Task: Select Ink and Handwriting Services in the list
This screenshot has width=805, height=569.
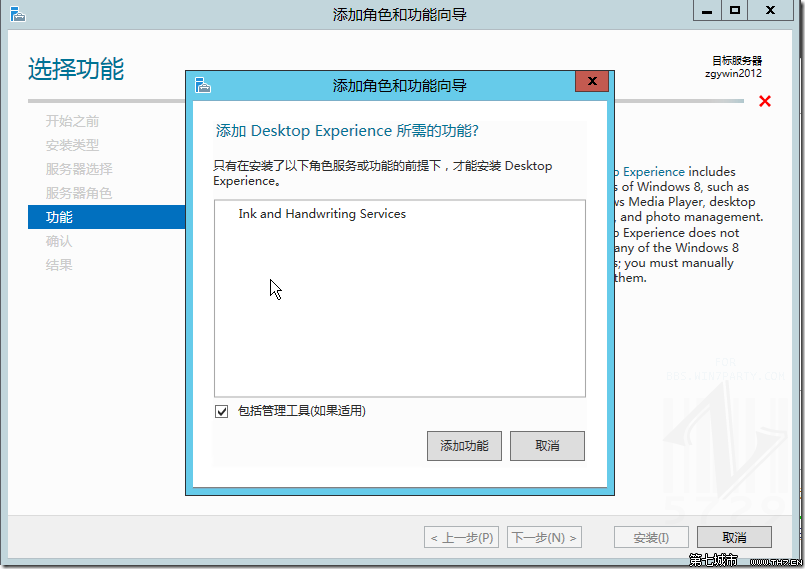Action: 322,214
